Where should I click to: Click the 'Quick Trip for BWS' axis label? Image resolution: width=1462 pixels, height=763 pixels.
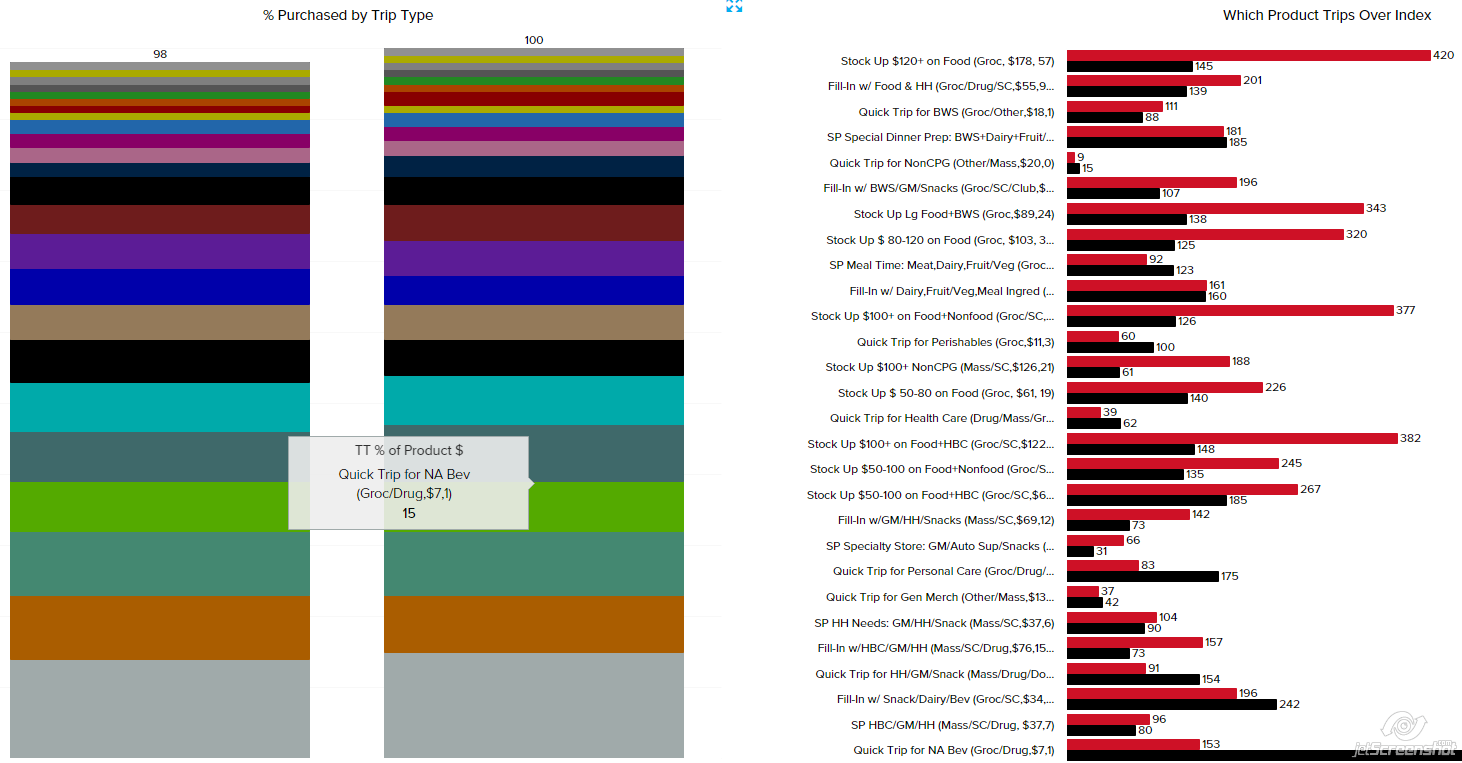[x=955, y=112]
